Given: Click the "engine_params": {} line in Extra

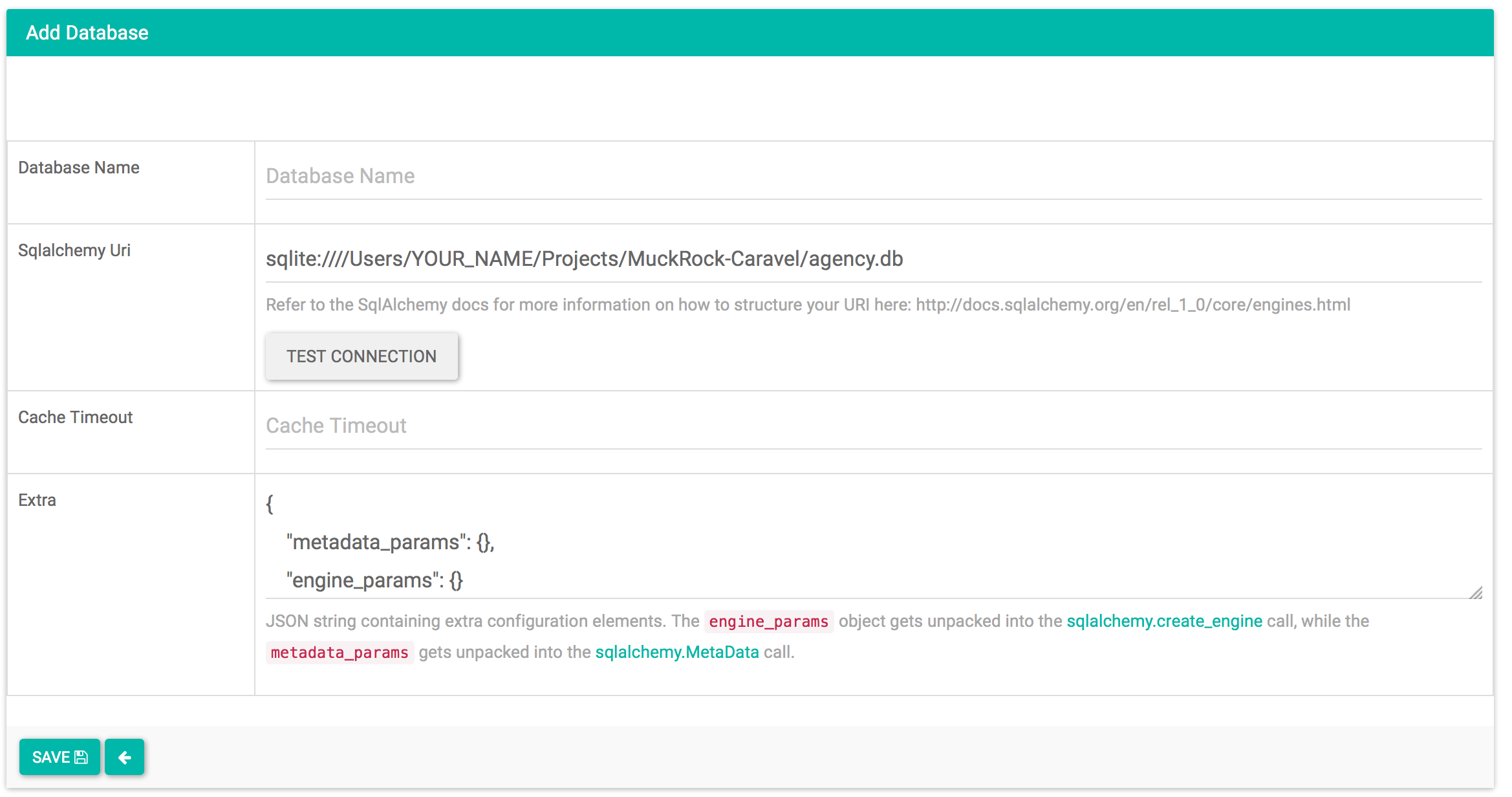Looking at the screenshot, I should [374, 580].
